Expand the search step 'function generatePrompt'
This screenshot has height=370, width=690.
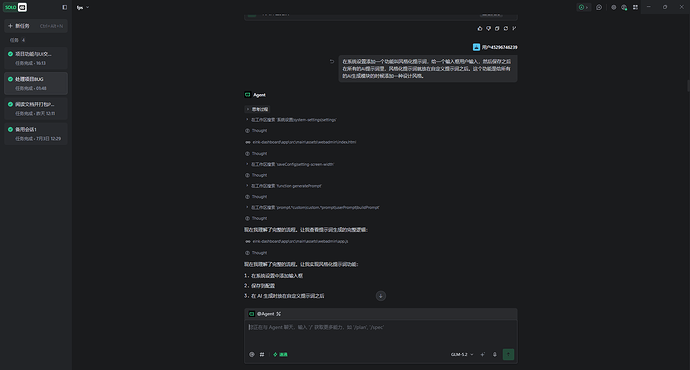283,186
